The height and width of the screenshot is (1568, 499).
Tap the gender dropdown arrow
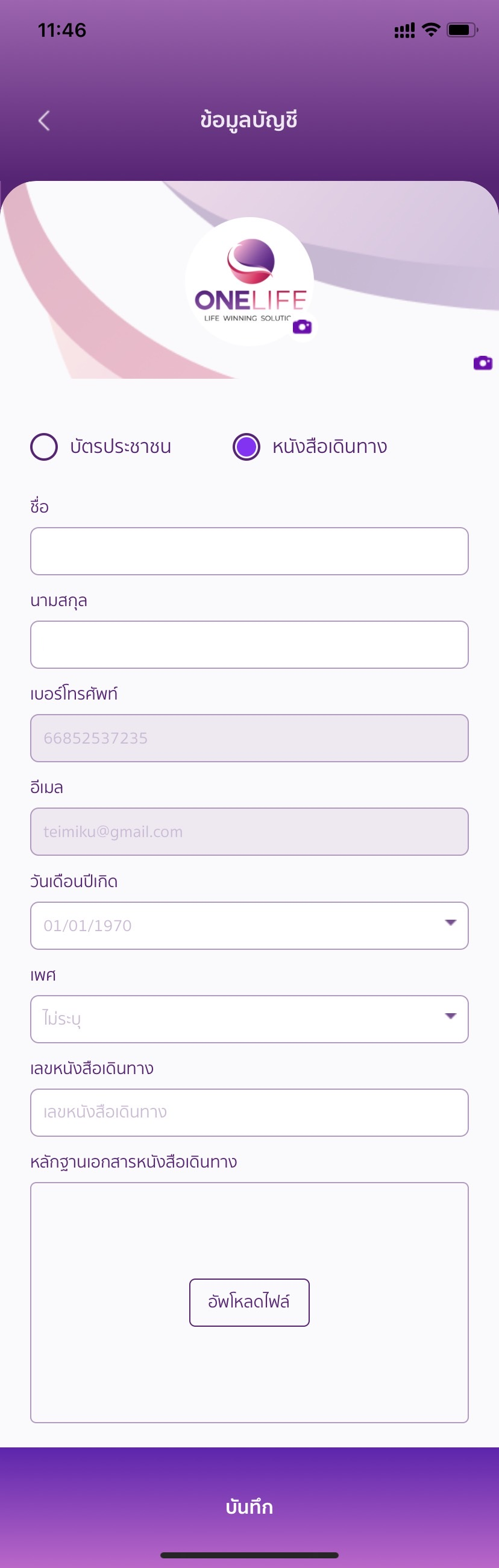coord(450,1016)
